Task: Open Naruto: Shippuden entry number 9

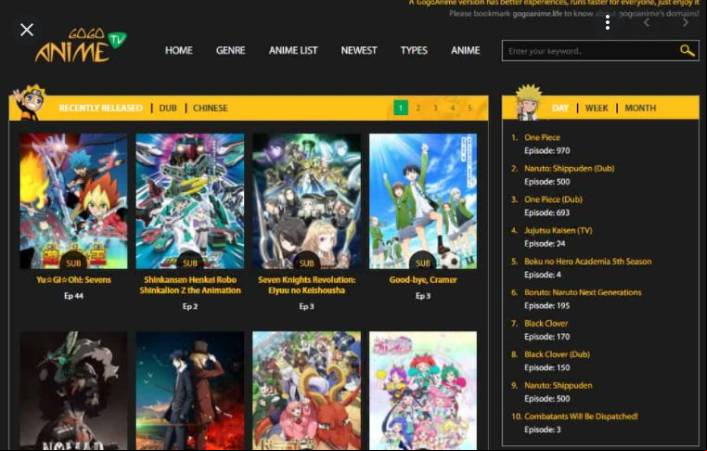Action: tap(558, 386)
